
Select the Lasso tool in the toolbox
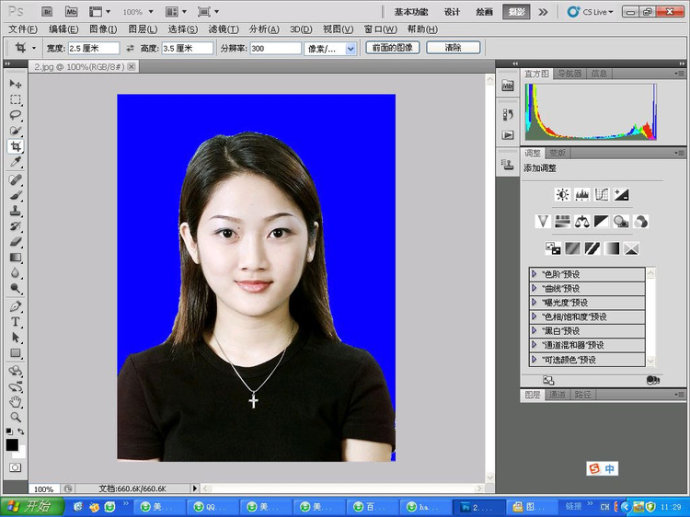16,115
